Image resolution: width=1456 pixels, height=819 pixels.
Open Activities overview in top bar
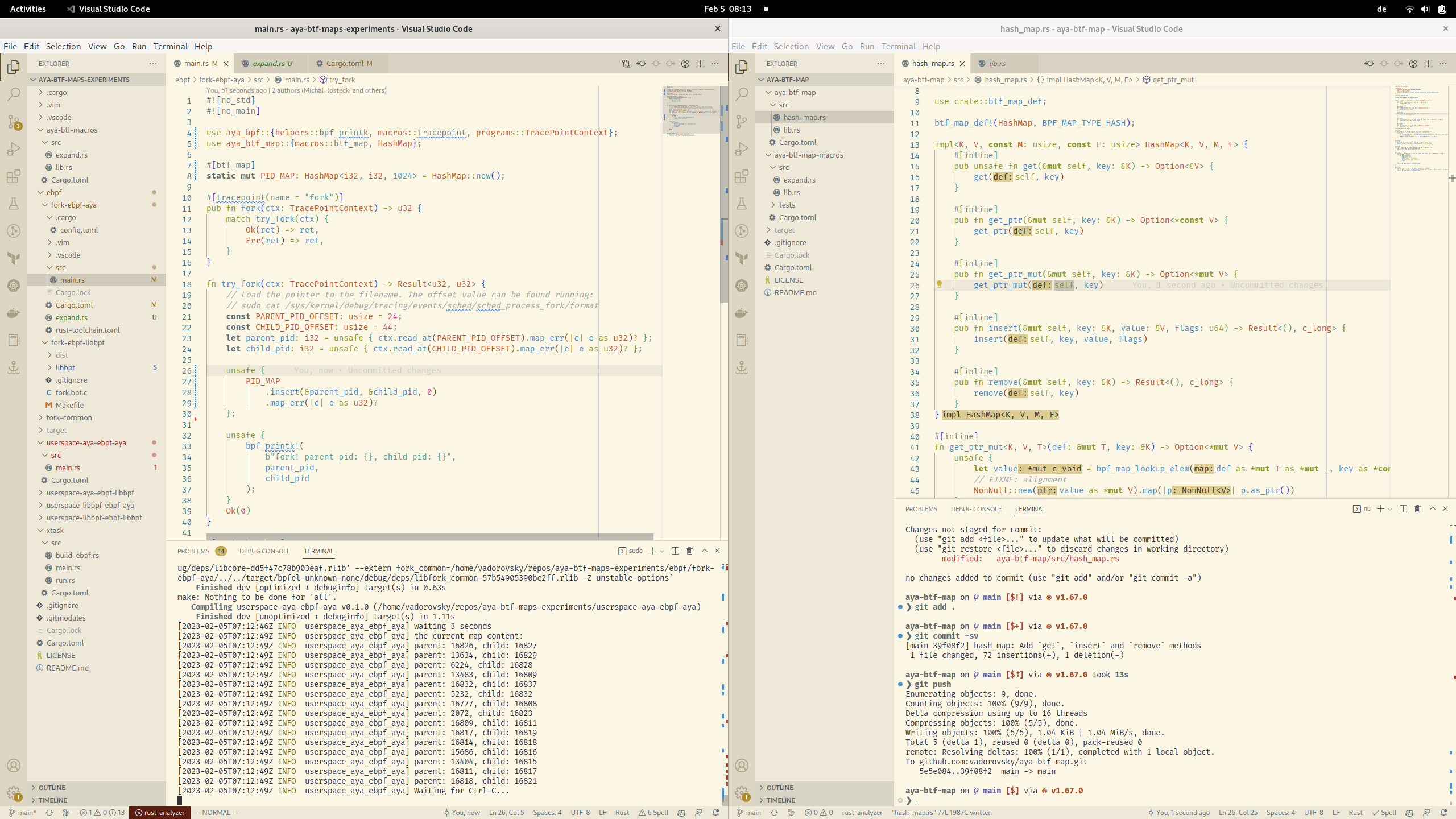28,9
